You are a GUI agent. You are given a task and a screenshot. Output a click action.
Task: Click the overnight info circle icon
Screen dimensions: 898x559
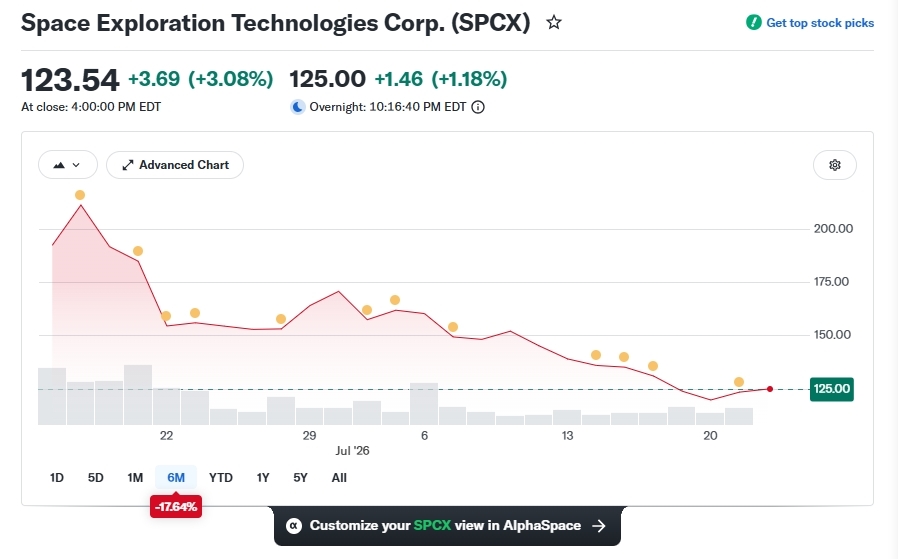tap(478, 107)
